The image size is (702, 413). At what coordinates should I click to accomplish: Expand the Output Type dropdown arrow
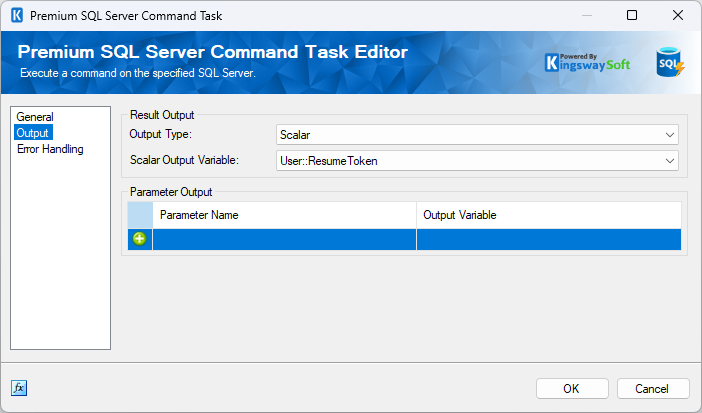669,135
